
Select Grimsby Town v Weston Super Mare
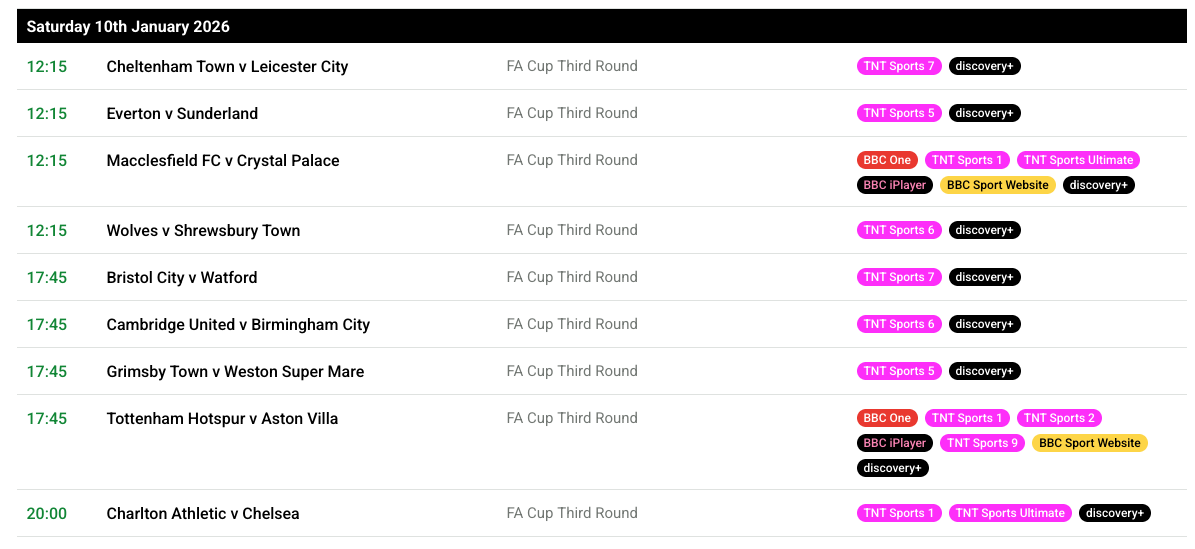coord(235,372)
